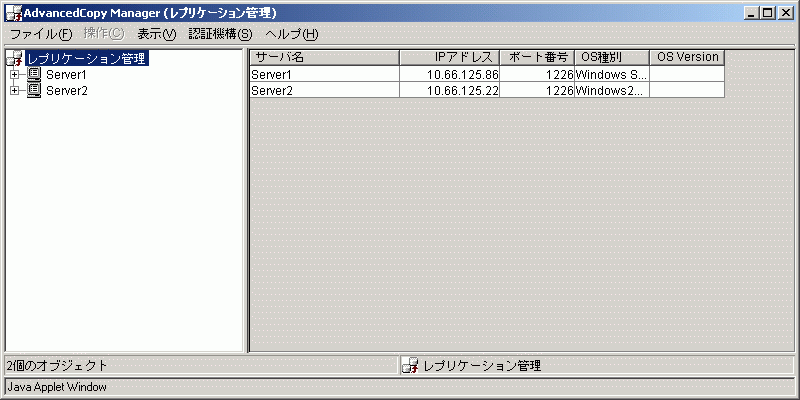
Task: Click the Windows2... OS type cell
Action: [x=612, y=90]
